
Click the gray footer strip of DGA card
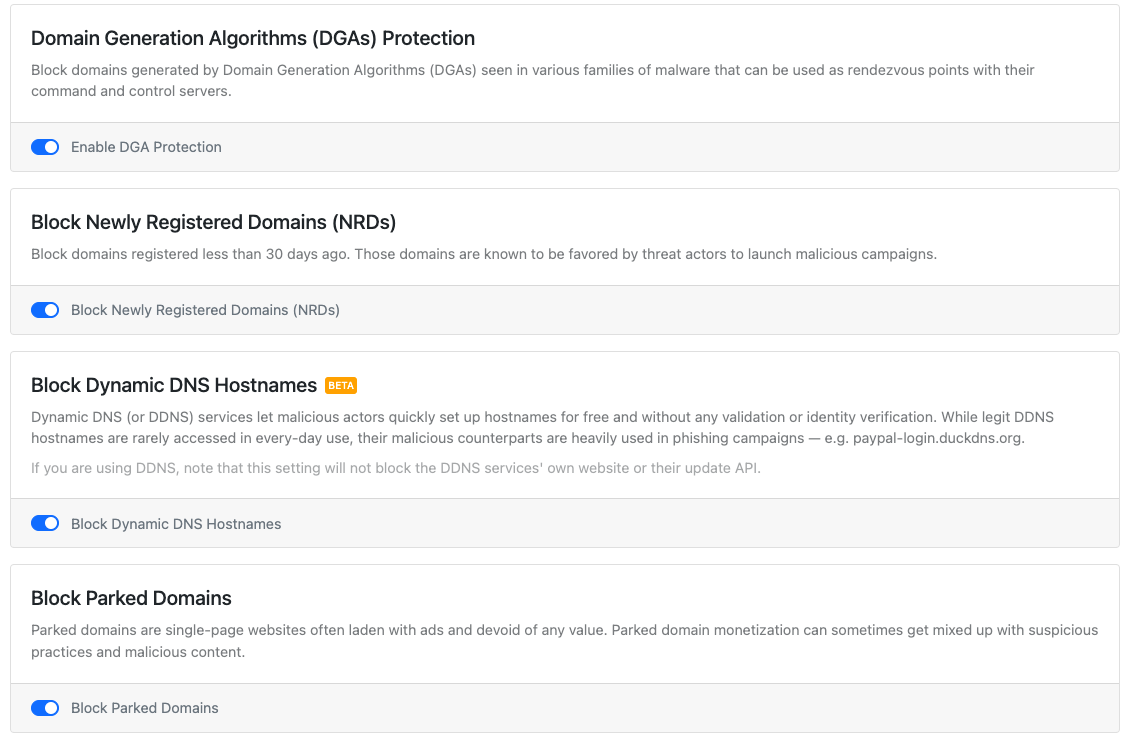(x=565, y=147)
